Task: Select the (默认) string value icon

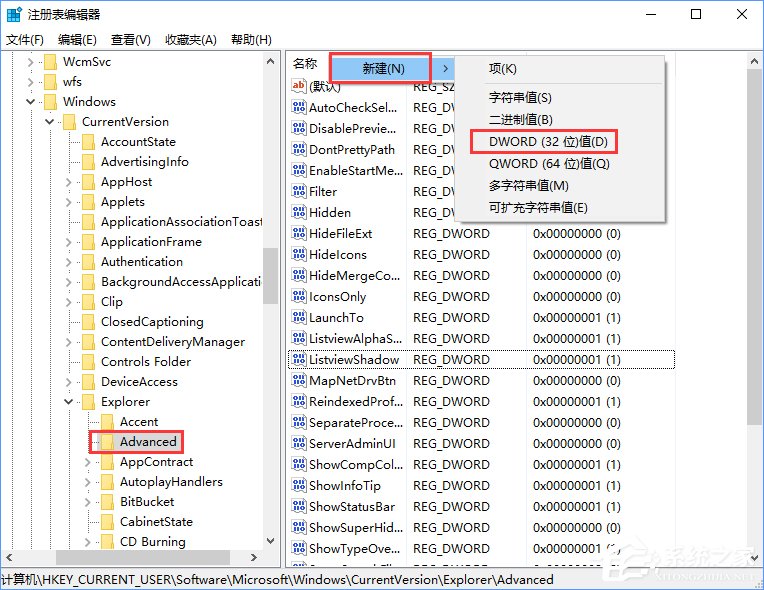Action: click(x=298, y=86)
